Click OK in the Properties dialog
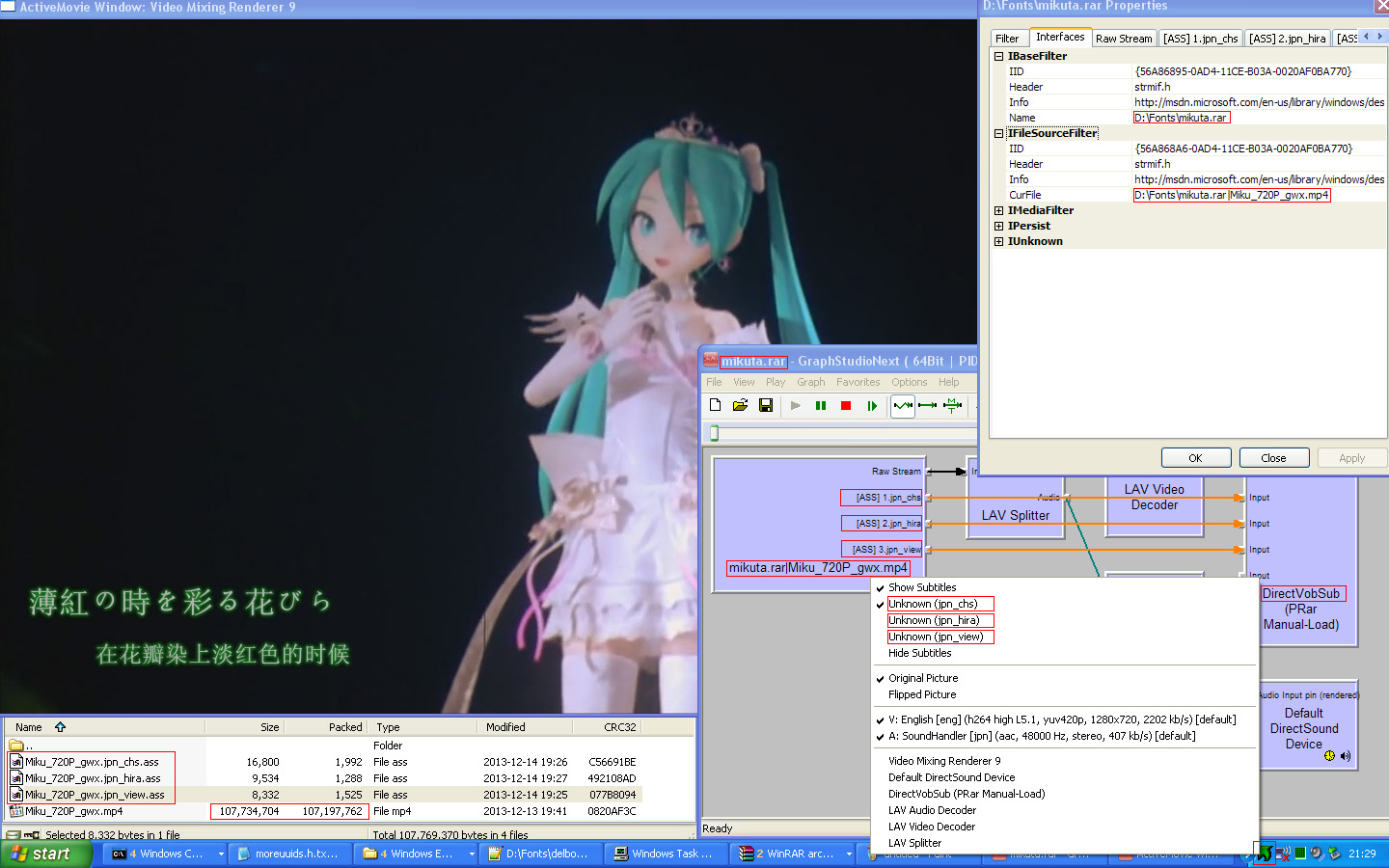 coord(1196,458)
